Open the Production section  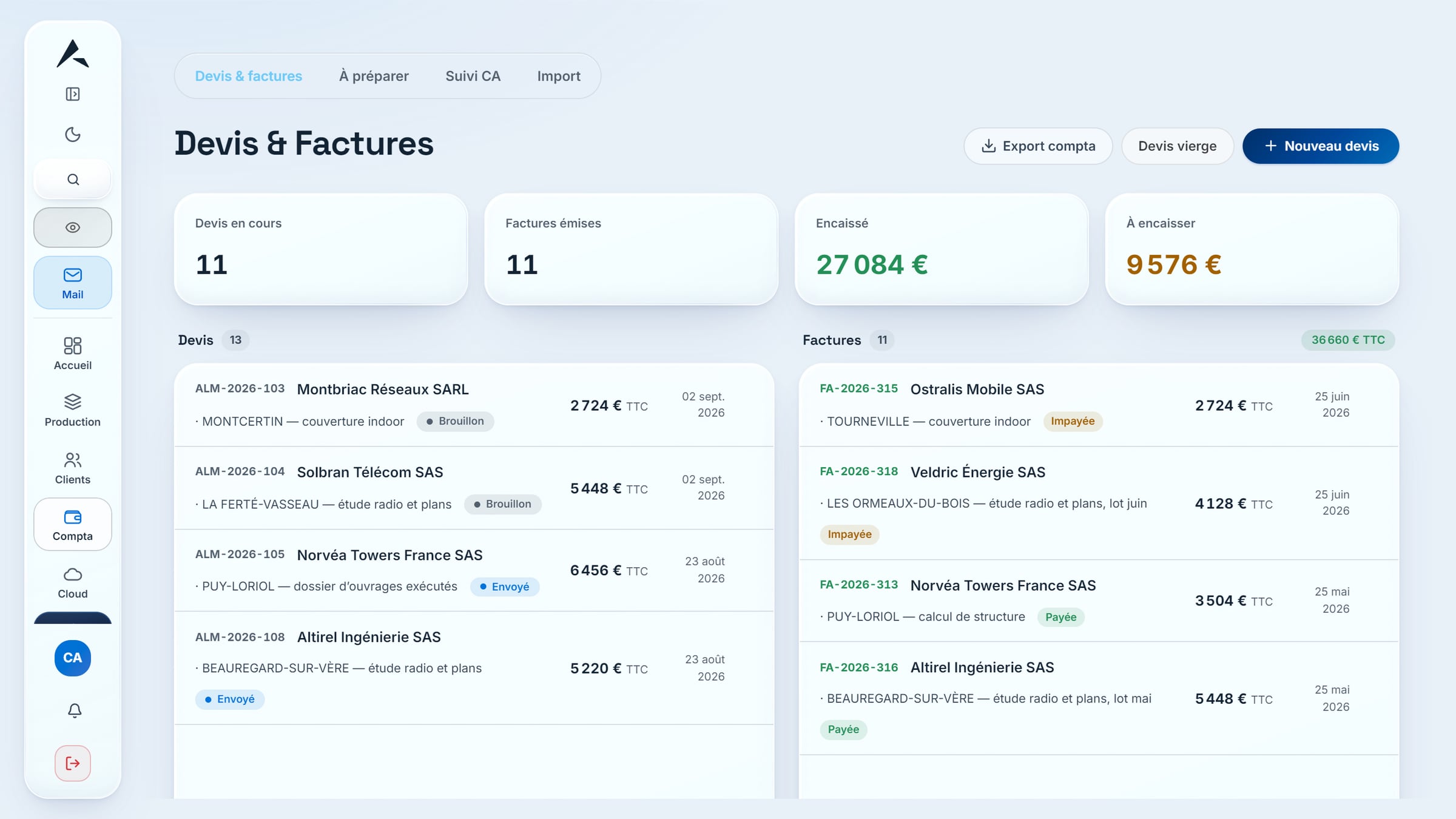click(73, 410)
